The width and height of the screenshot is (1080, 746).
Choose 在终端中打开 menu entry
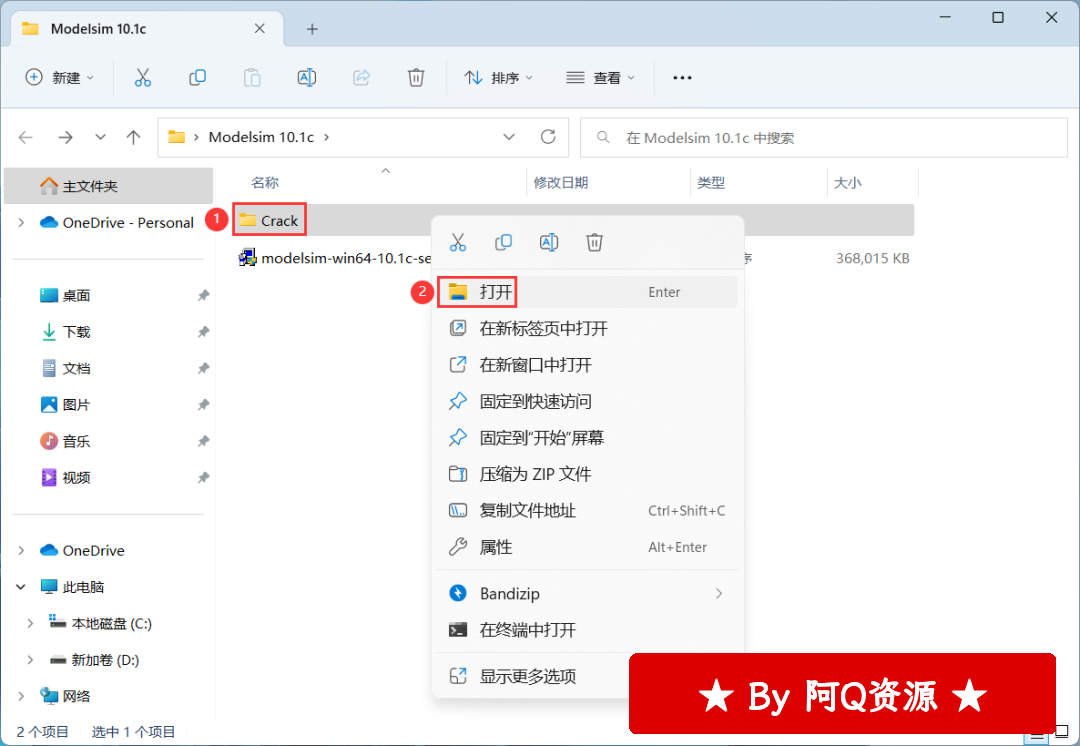click(588, 630)
